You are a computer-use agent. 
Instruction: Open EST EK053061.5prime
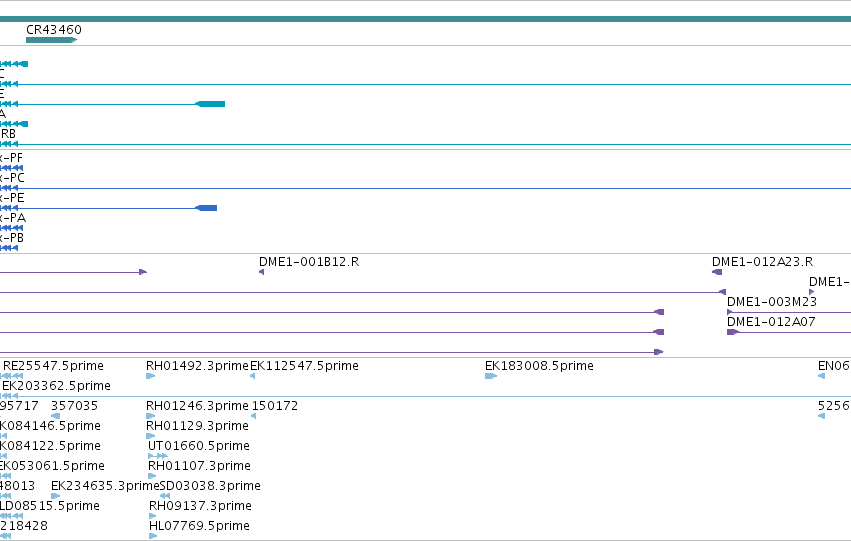52,466
